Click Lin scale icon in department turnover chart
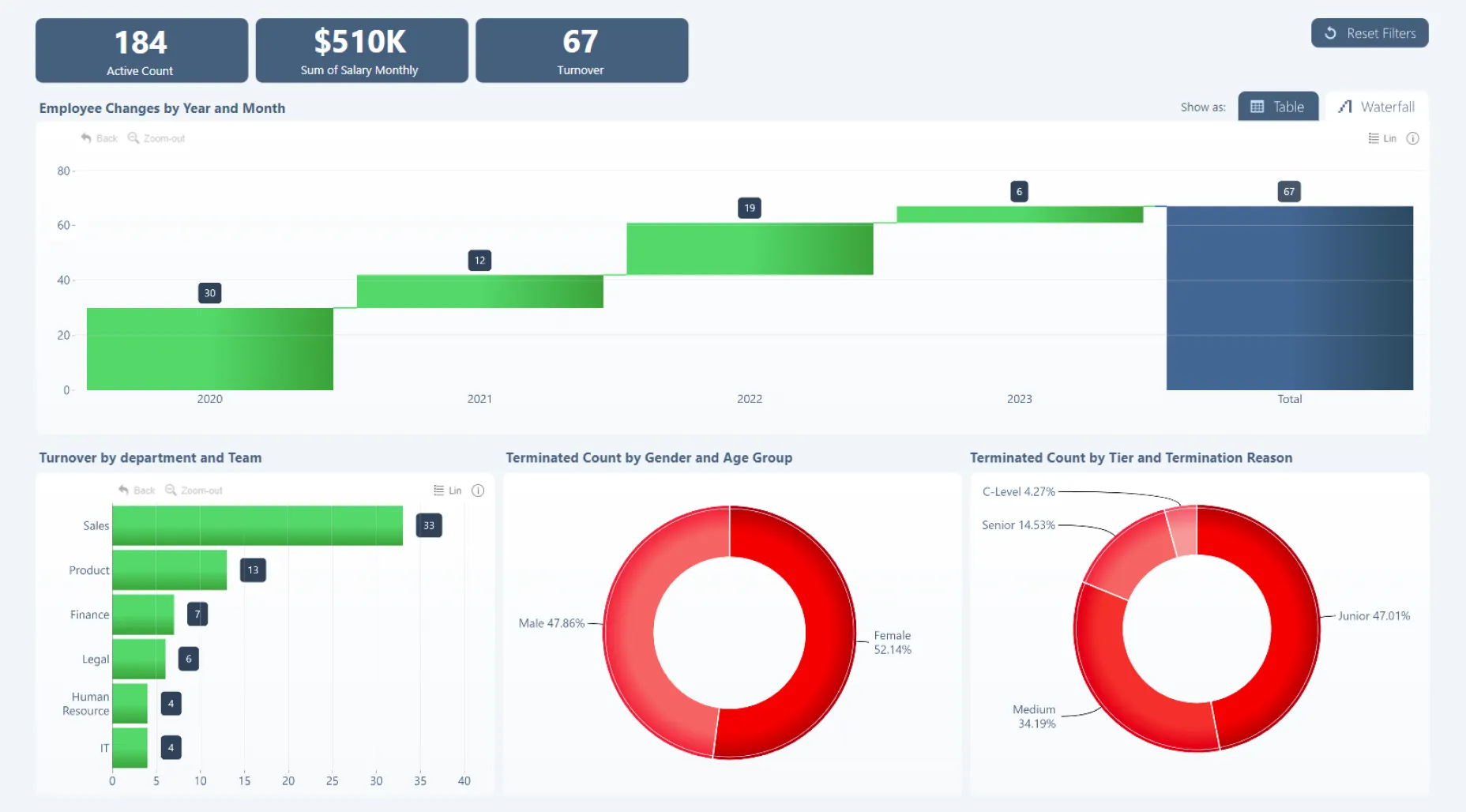The image size is (1466, 812). click(x=439, y=491)
